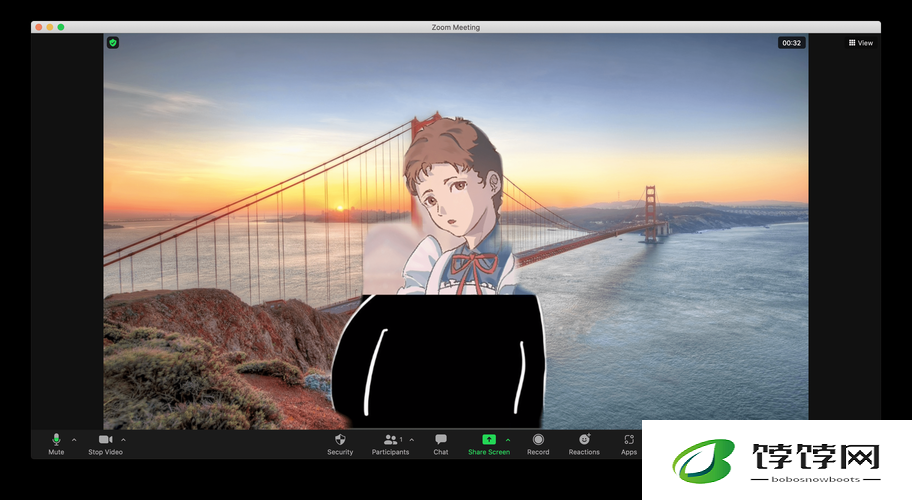The width and height of the screenshot is (912, 500).
Task: Click green encryption shield icon
Action: pyautogui.click(x=113, y=42)
